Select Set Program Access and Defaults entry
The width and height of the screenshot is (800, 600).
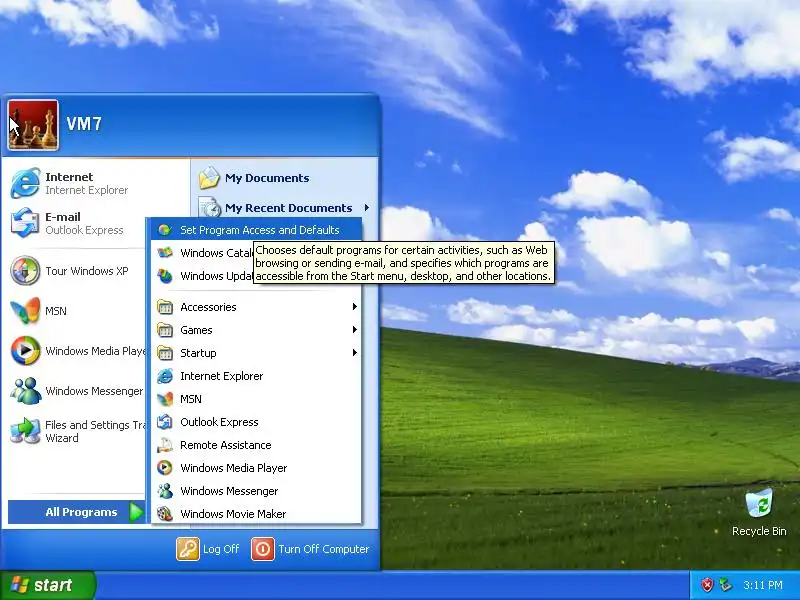pyautogui.click(x=257, y=230)
